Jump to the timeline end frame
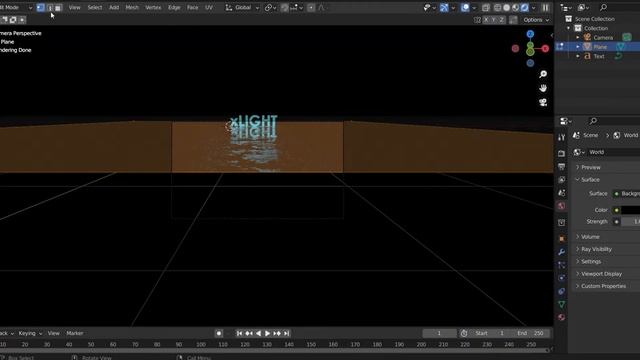This screenshot has width=640, height=360. point(287,333)
